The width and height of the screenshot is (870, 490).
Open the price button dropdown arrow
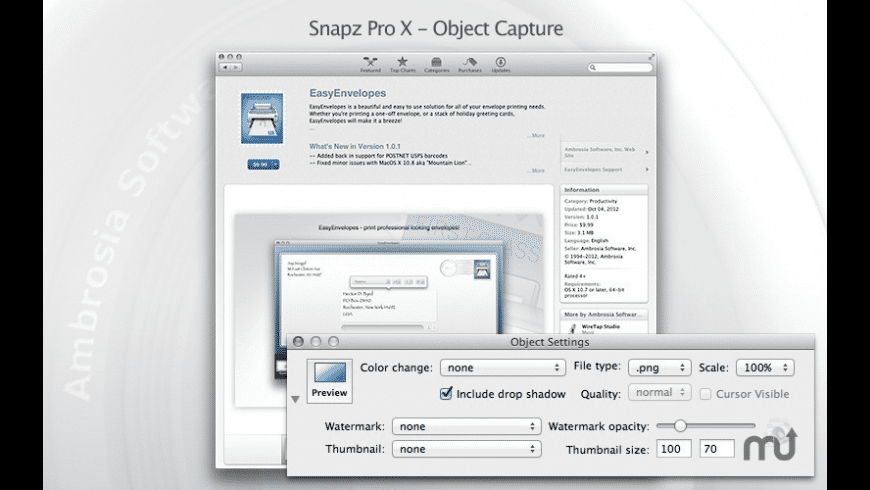click(276, 165)
